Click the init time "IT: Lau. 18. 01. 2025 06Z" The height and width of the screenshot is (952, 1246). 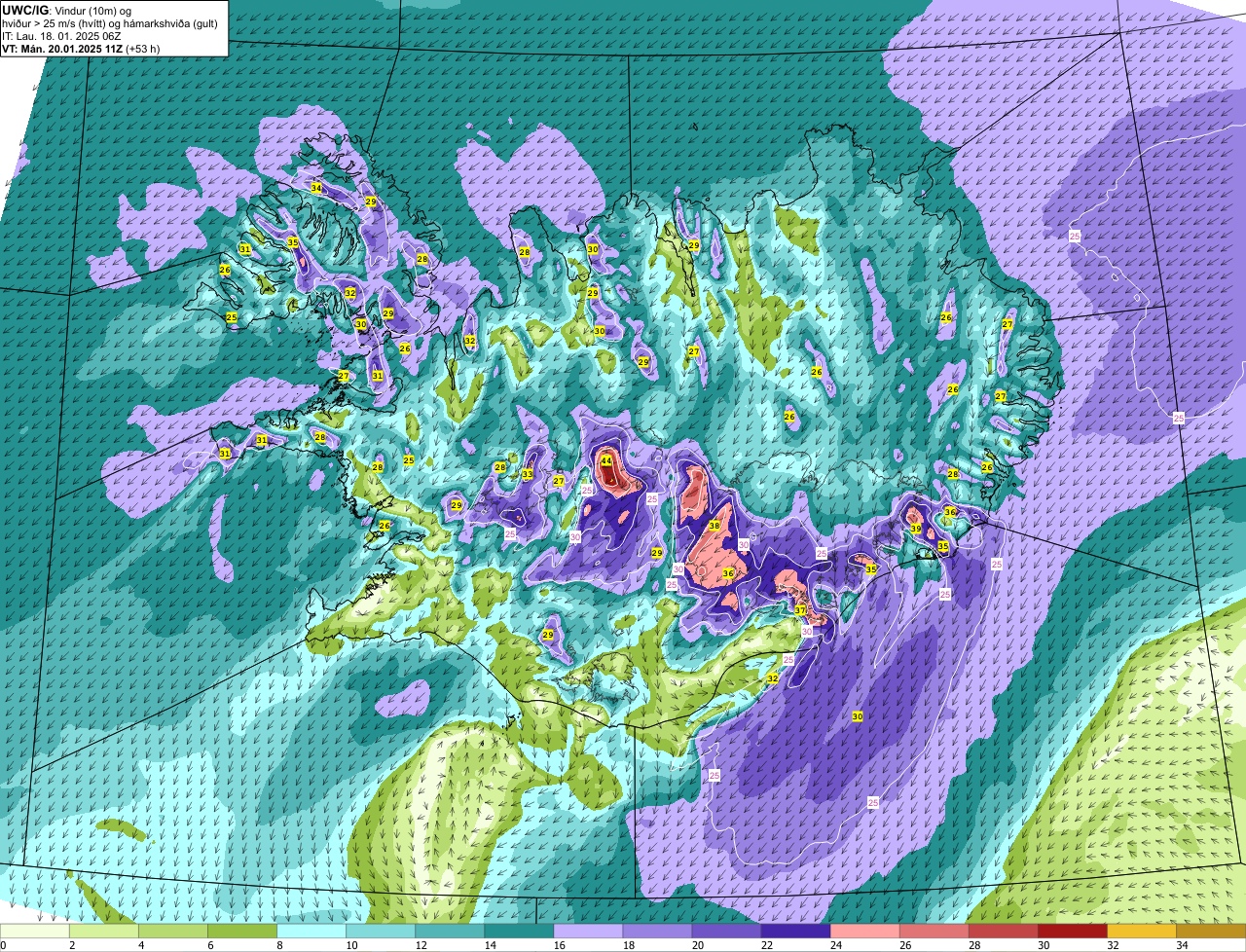pyautogui.click(x=61, y=35)
